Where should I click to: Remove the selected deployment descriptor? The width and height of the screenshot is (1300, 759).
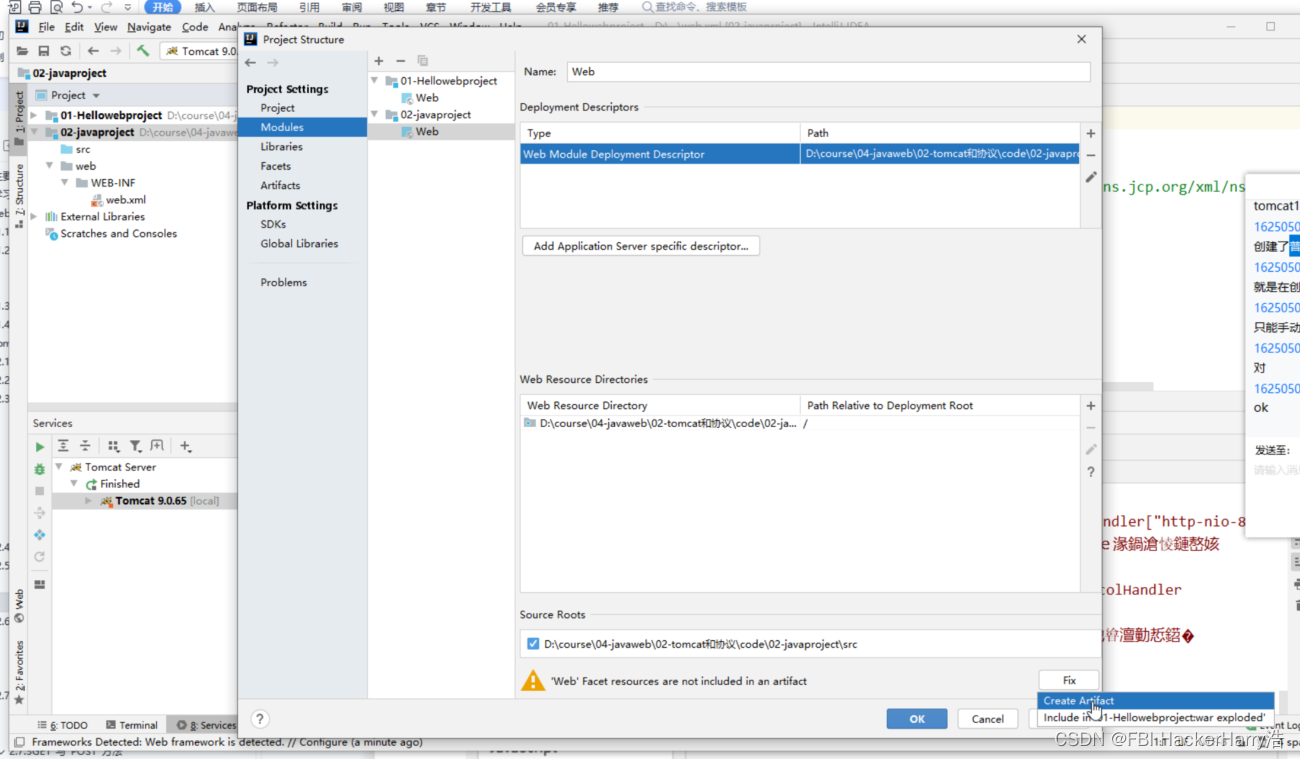(x=1091, y=155)
